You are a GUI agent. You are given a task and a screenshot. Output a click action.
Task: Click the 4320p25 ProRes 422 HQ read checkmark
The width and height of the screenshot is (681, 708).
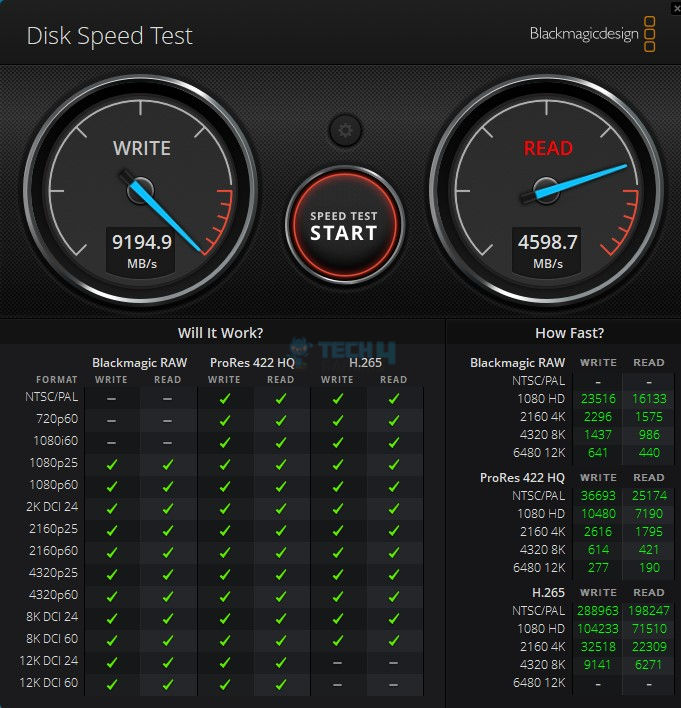click(x=281, y=575)
